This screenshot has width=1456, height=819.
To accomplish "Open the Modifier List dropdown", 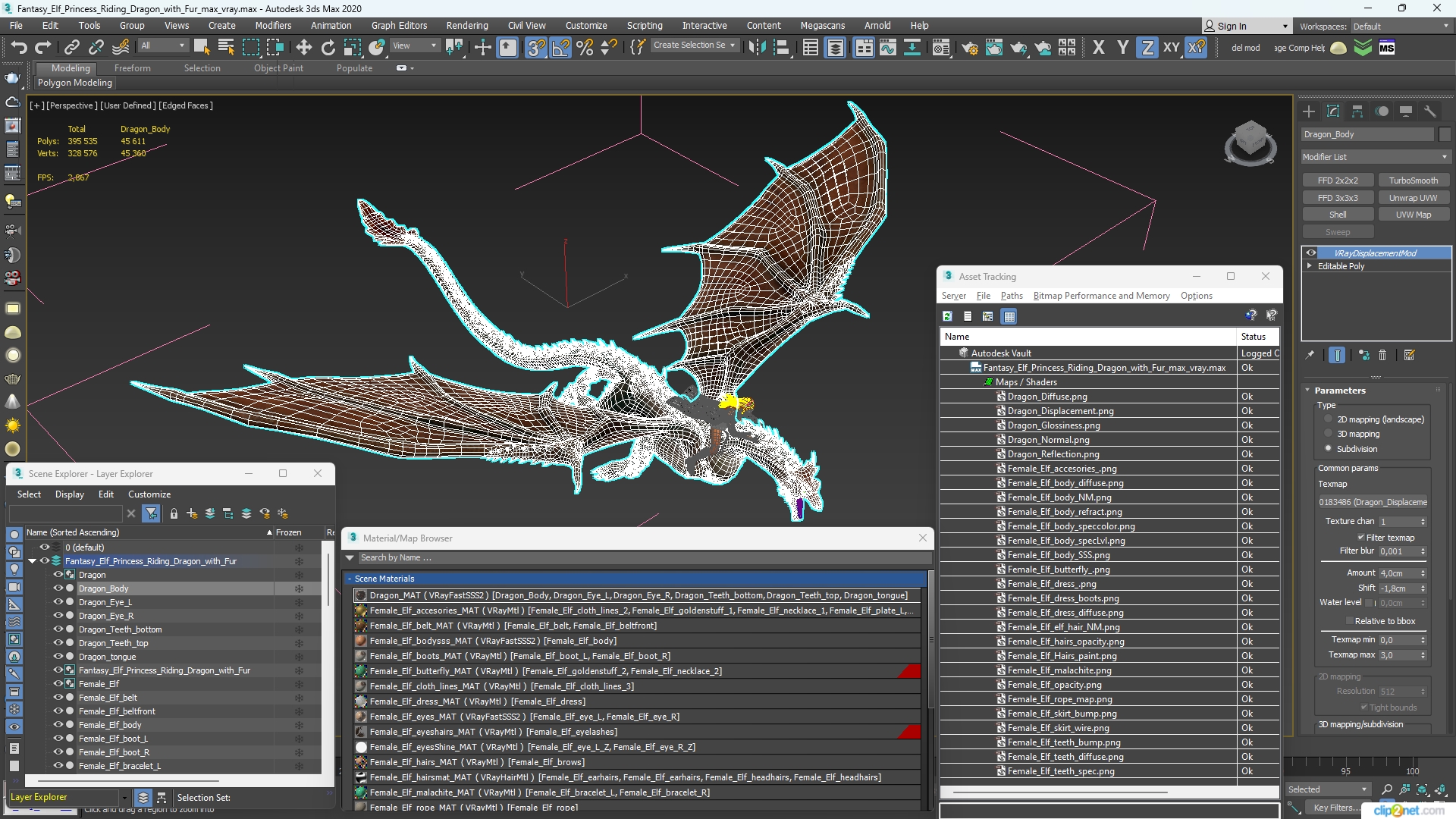I will 1374,157.
